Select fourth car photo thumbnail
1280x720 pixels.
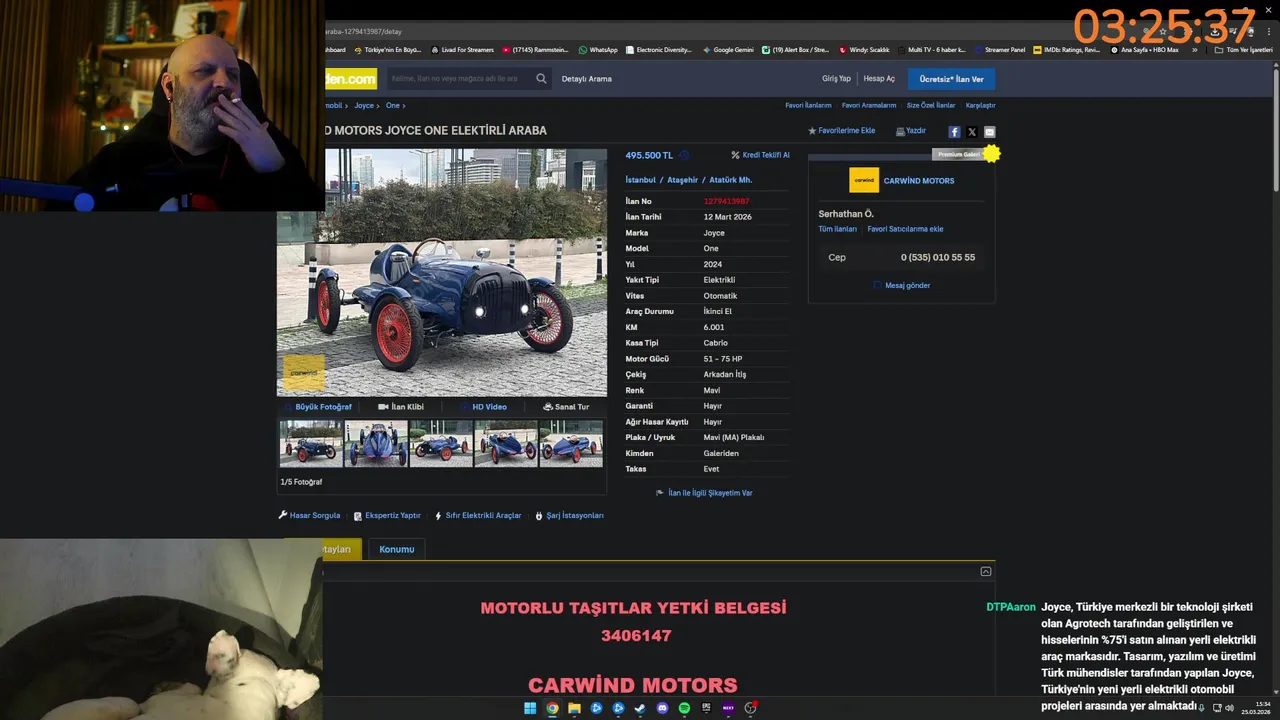click(506, 443)
